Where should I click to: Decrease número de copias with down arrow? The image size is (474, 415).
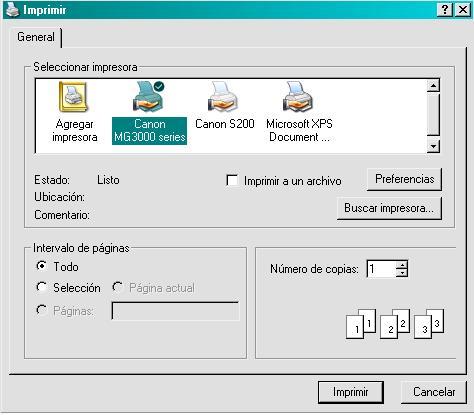click(x=402, y=273)
